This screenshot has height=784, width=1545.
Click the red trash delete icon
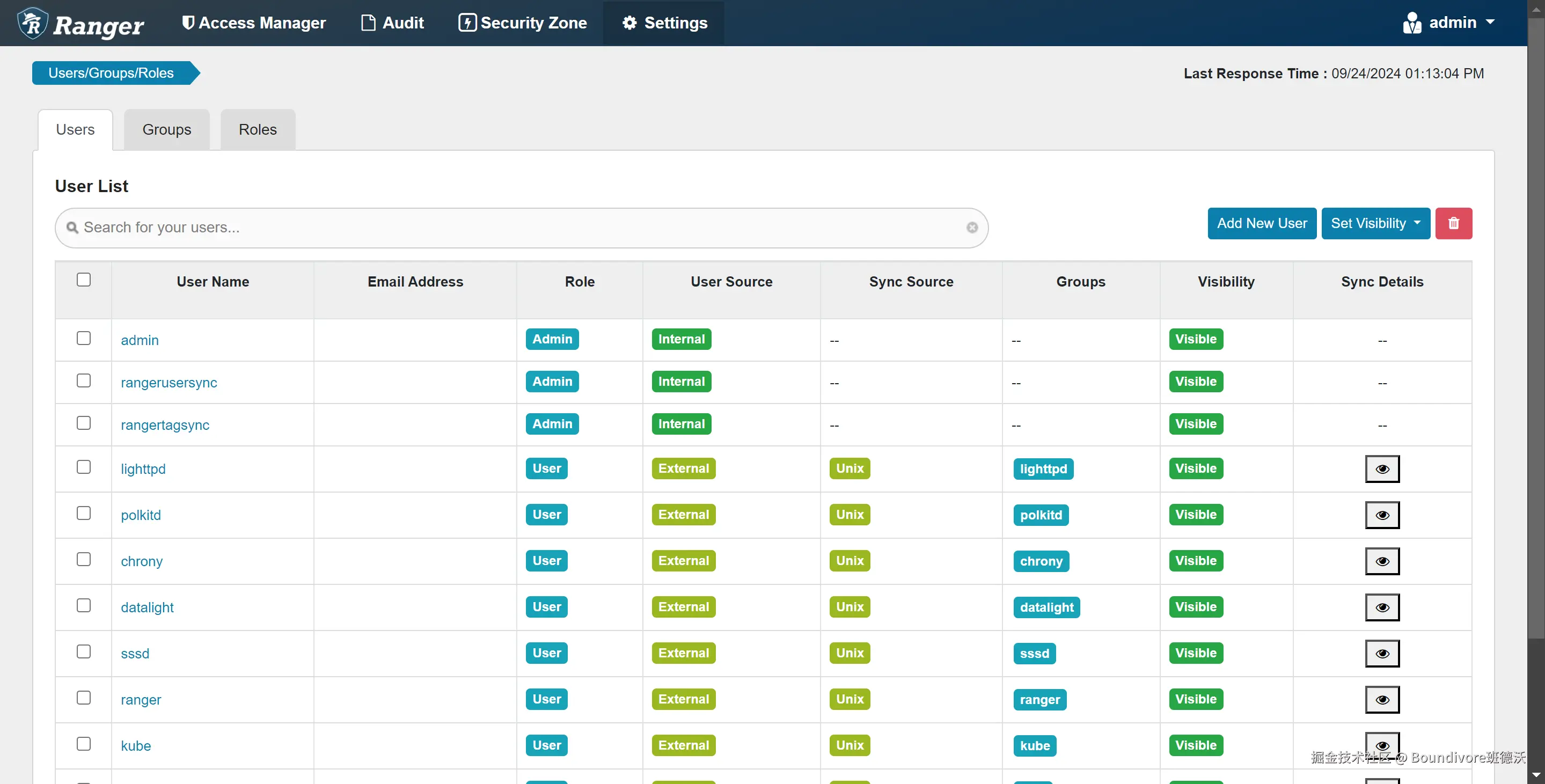1453,223
